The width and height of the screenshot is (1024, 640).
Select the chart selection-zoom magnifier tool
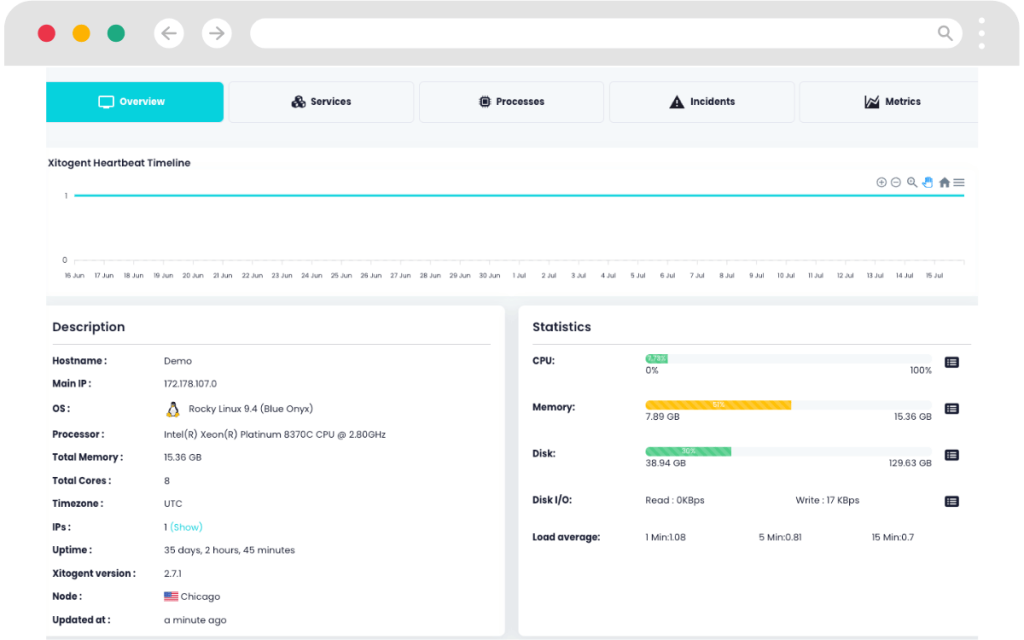pyautogui.click(x=912, y=182)
